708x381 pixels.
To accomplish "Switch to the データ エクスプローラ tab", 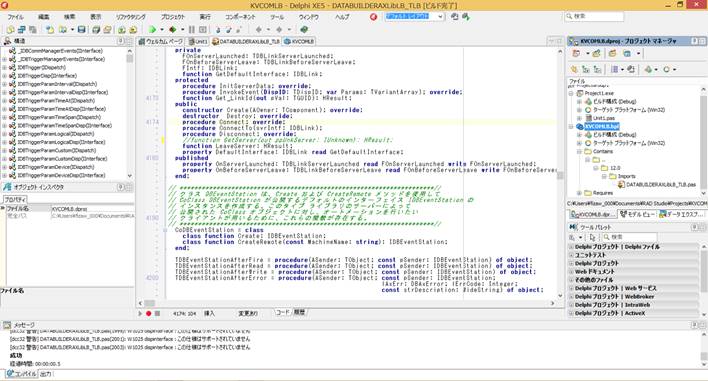I will 681,214.
